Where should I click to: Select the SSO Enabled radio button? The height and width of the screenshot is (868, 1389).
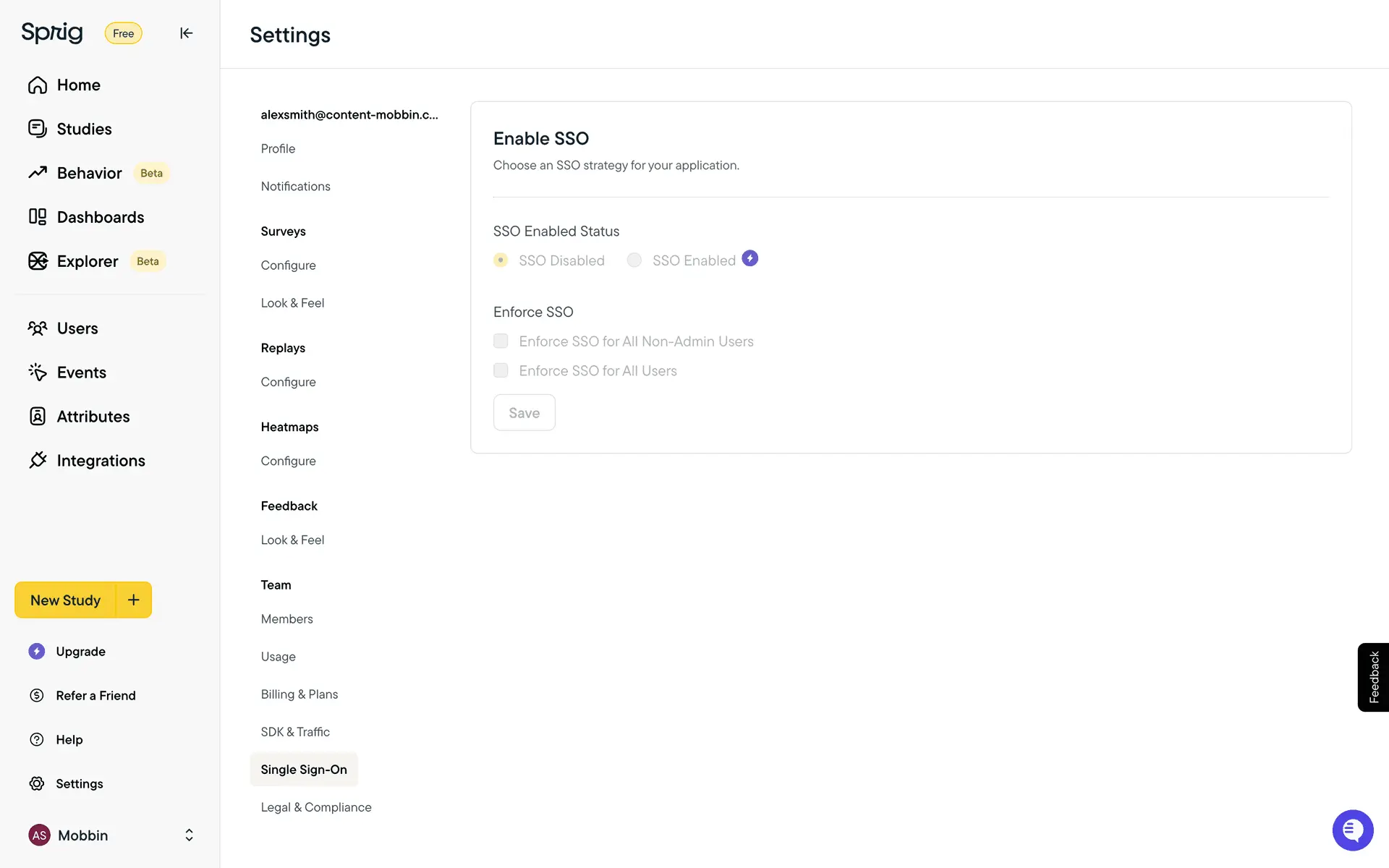(x=634, y=260)
